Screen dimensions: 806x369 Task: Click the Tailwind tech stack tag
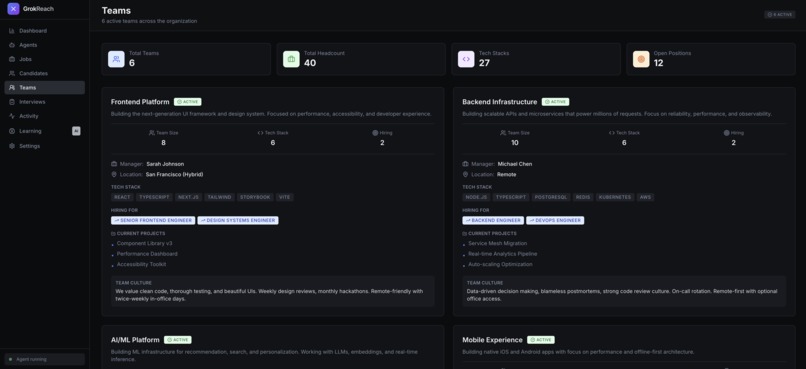point(219,197)
